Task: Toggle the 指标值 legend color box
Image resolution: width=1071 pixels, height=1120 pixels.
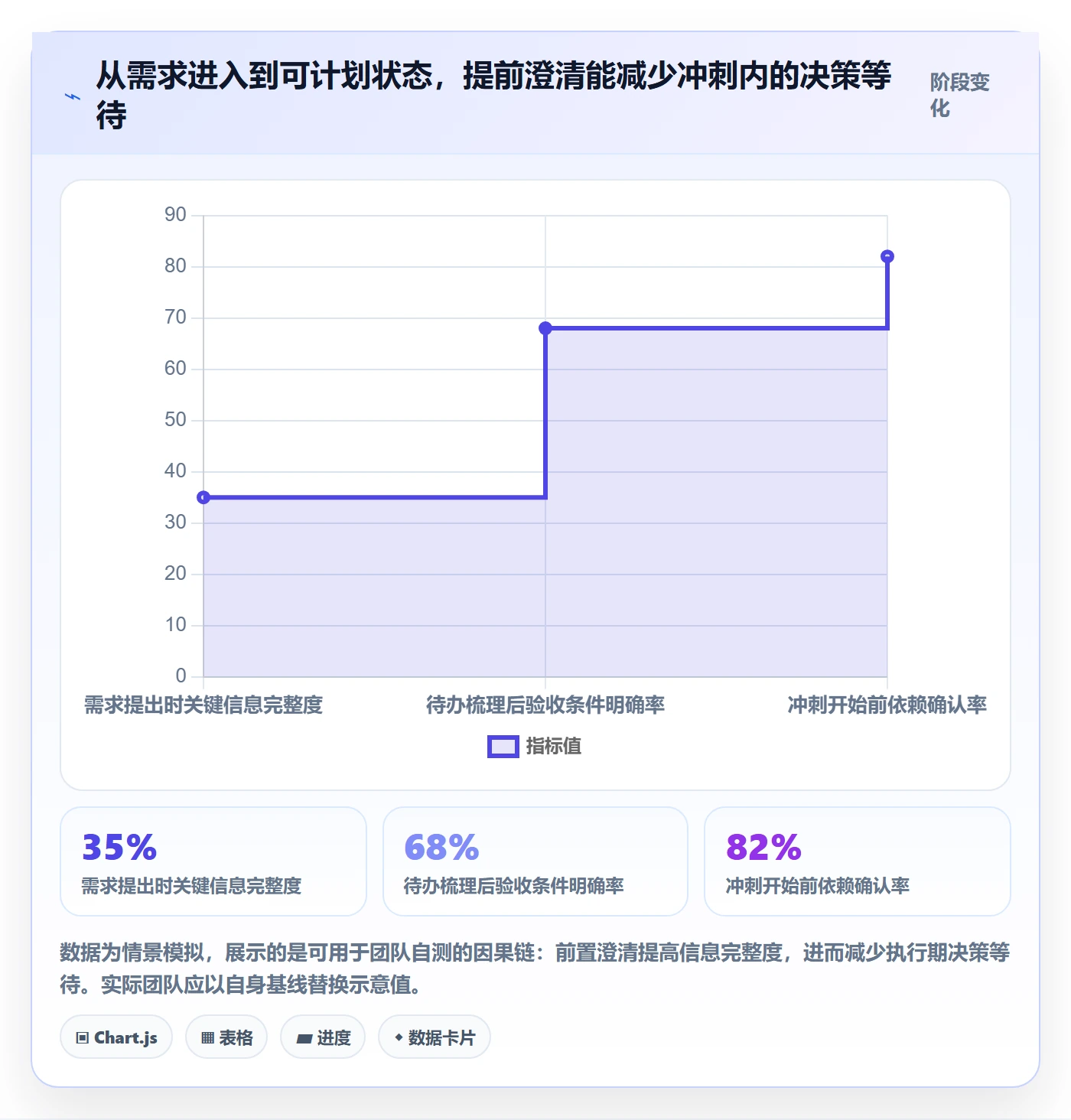Action: 503,747
